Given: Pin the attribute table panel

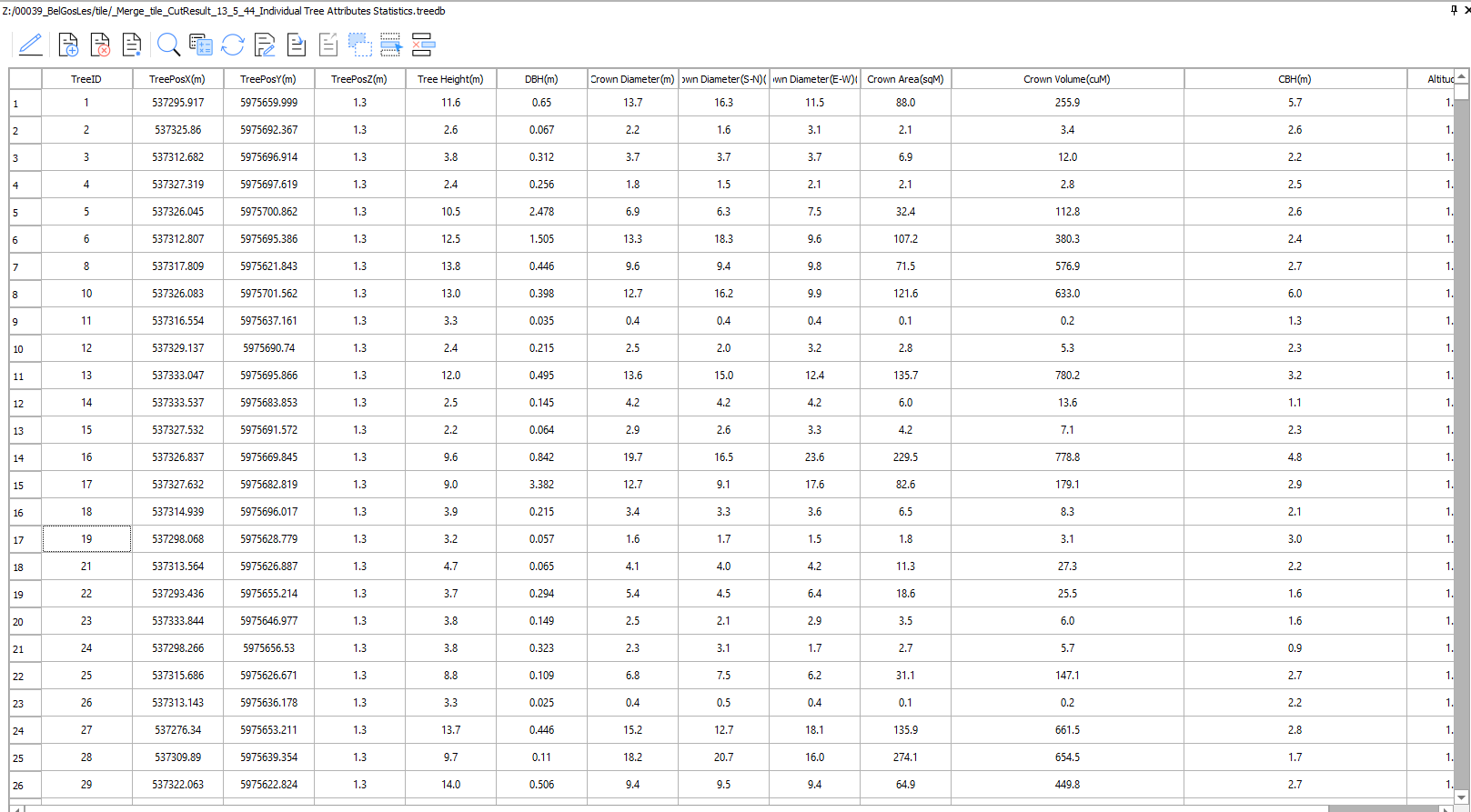Looking at the screenshot, I should (x=1454, y=10).
